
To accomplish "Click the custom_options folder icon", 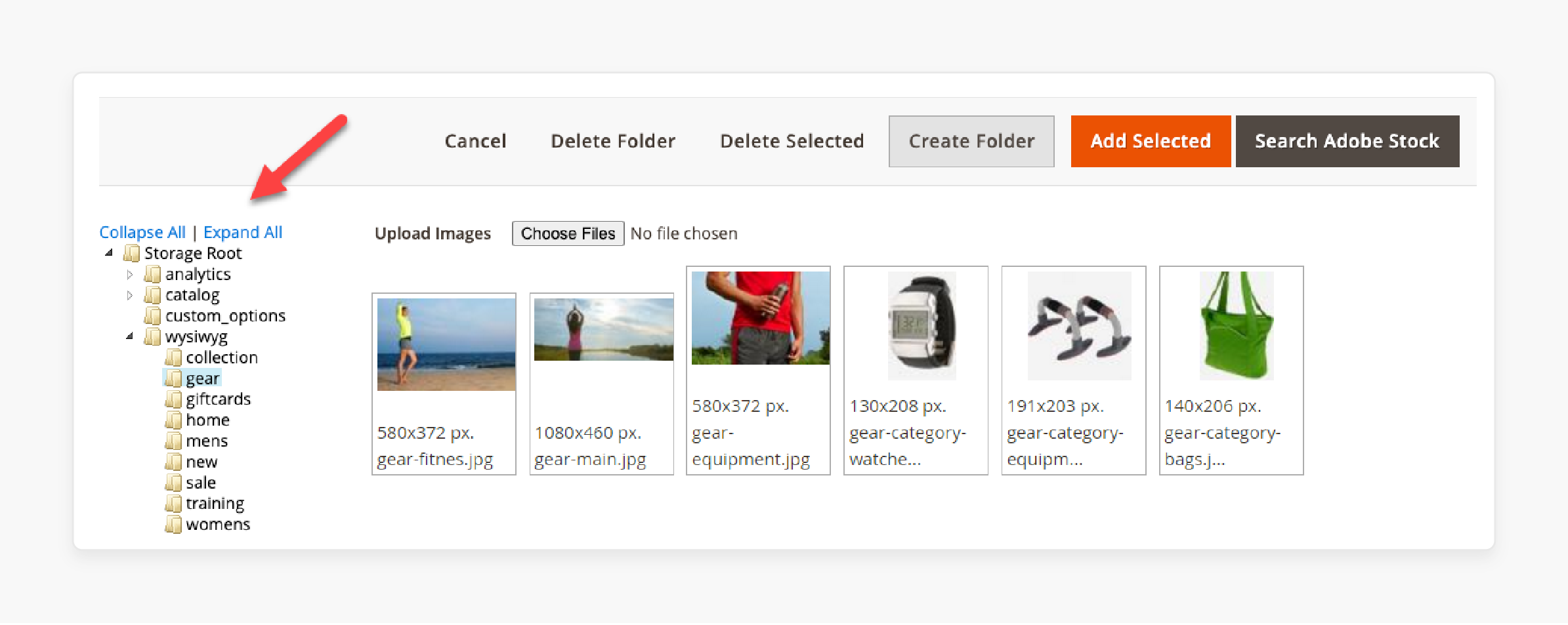I will coord(152,316).
